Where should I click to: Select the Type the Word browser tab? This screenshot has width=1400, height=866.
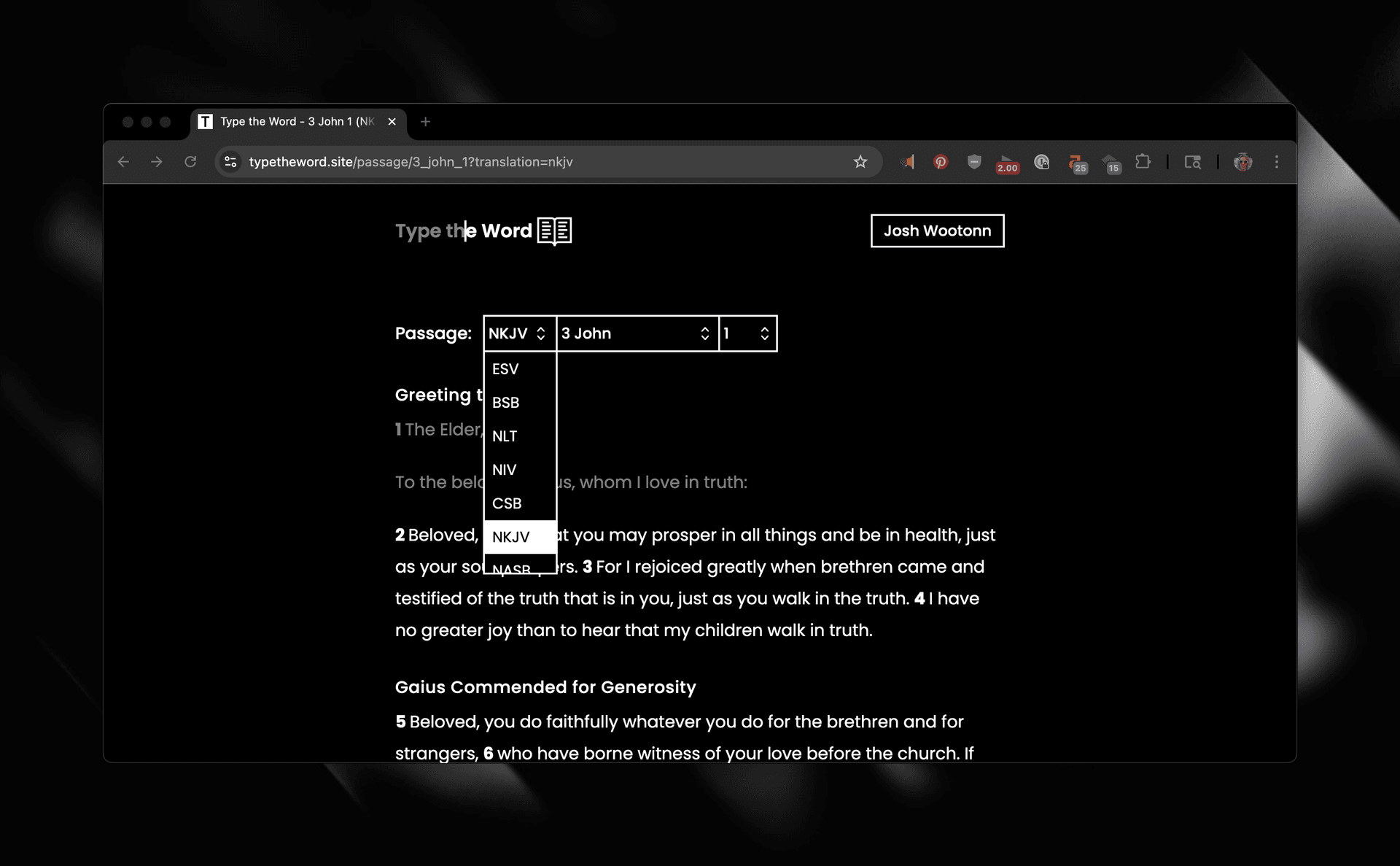[x=299, y=122]
